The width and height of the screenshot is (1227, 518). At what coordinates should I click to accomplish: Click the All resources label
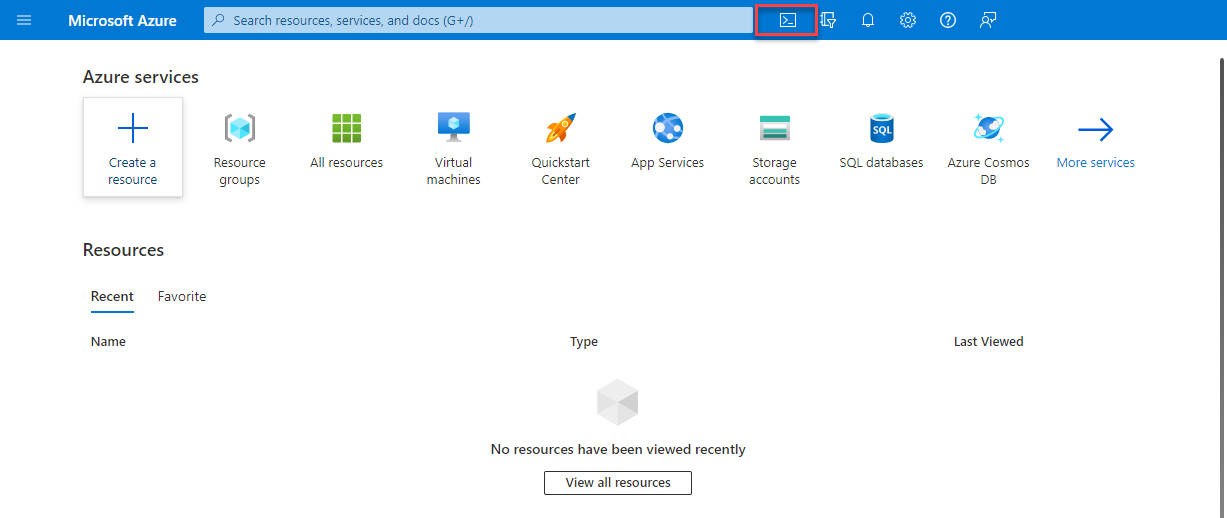point(347,163)
